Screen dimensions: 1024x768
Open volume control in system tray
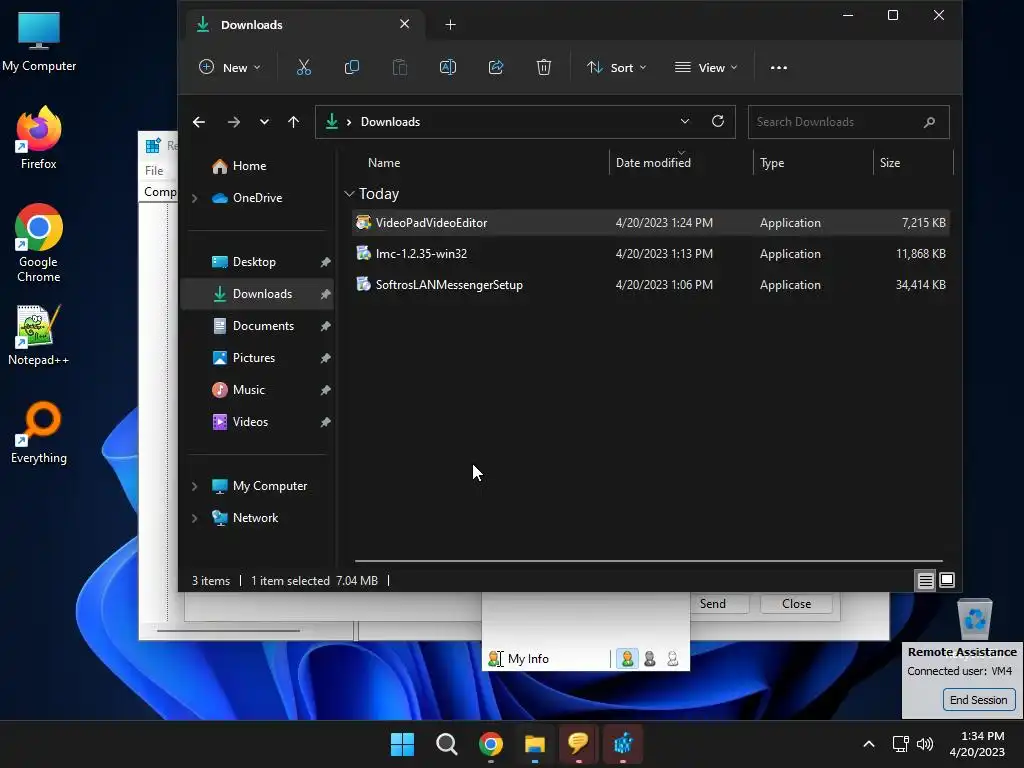point(925,744)
